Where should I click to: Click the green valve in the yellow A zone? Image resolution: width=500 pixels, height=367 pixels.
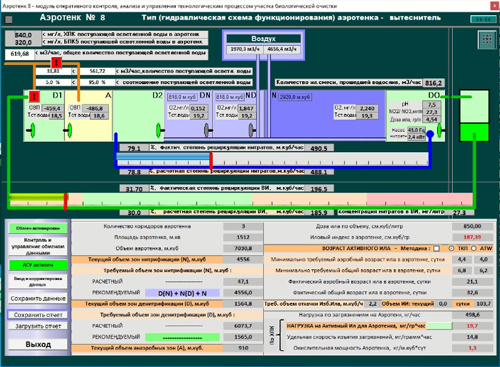(x=69, y=130)
